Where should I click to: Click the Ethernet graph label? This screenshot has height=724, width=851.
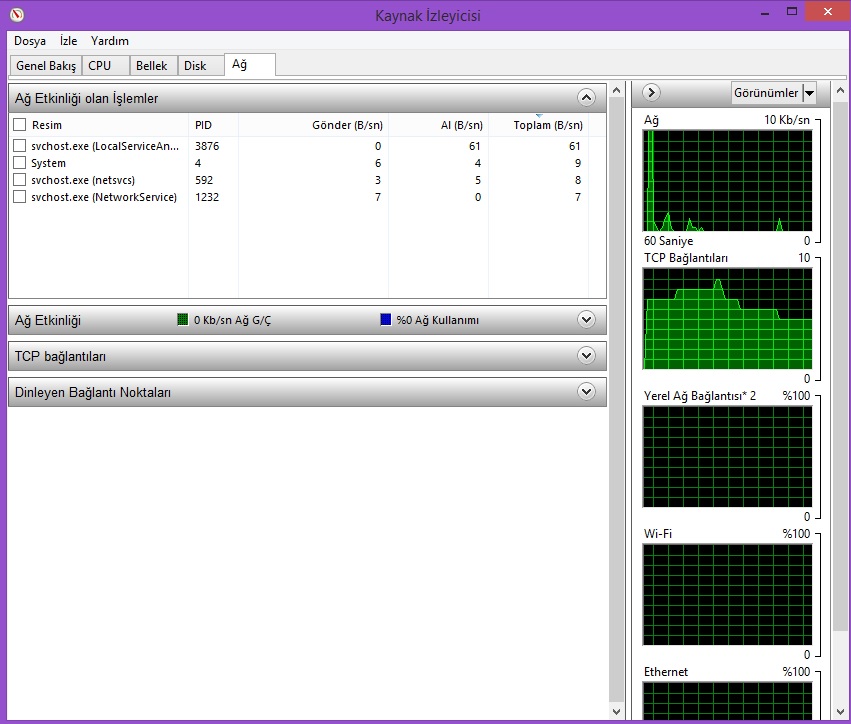[666, 672]
